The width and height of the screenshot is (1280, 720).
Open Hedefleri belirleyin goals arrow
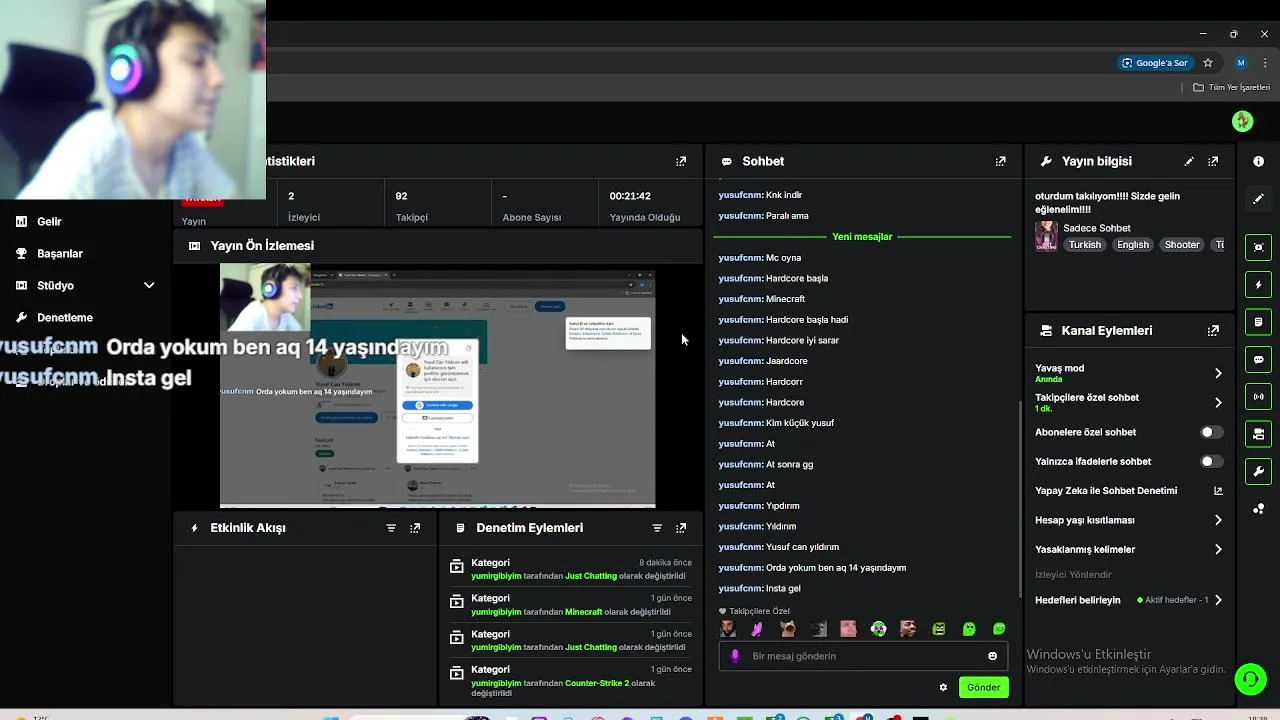point(1218,600)
